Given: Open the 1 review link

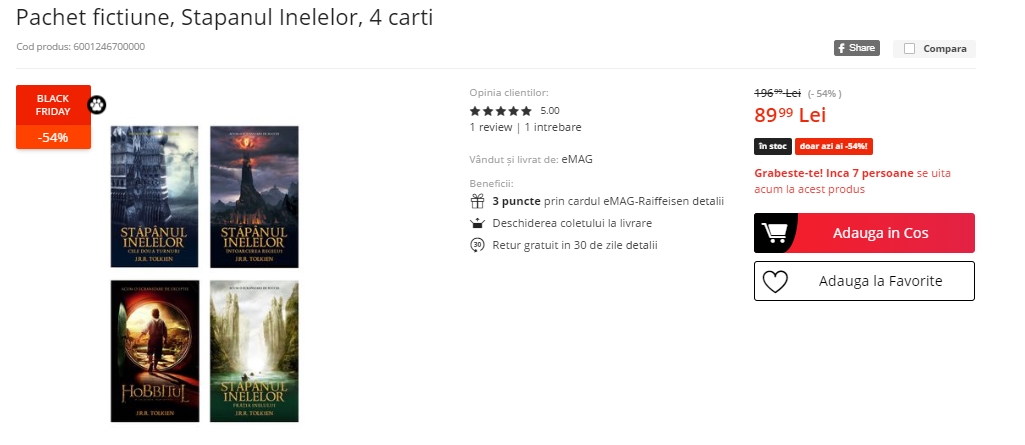Looking at the screenshot, I should pos(491,127).
